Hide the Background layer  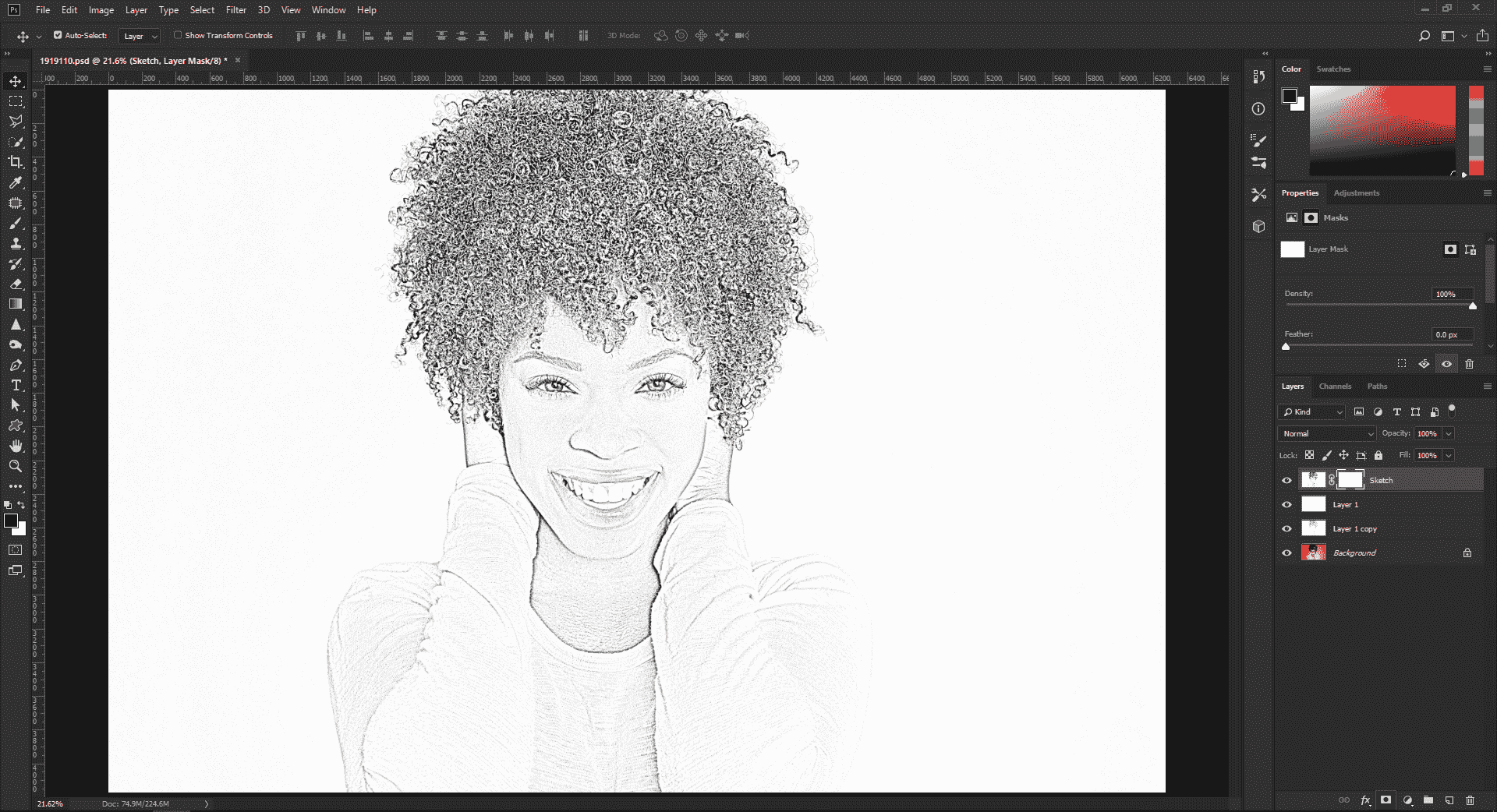1287,553
